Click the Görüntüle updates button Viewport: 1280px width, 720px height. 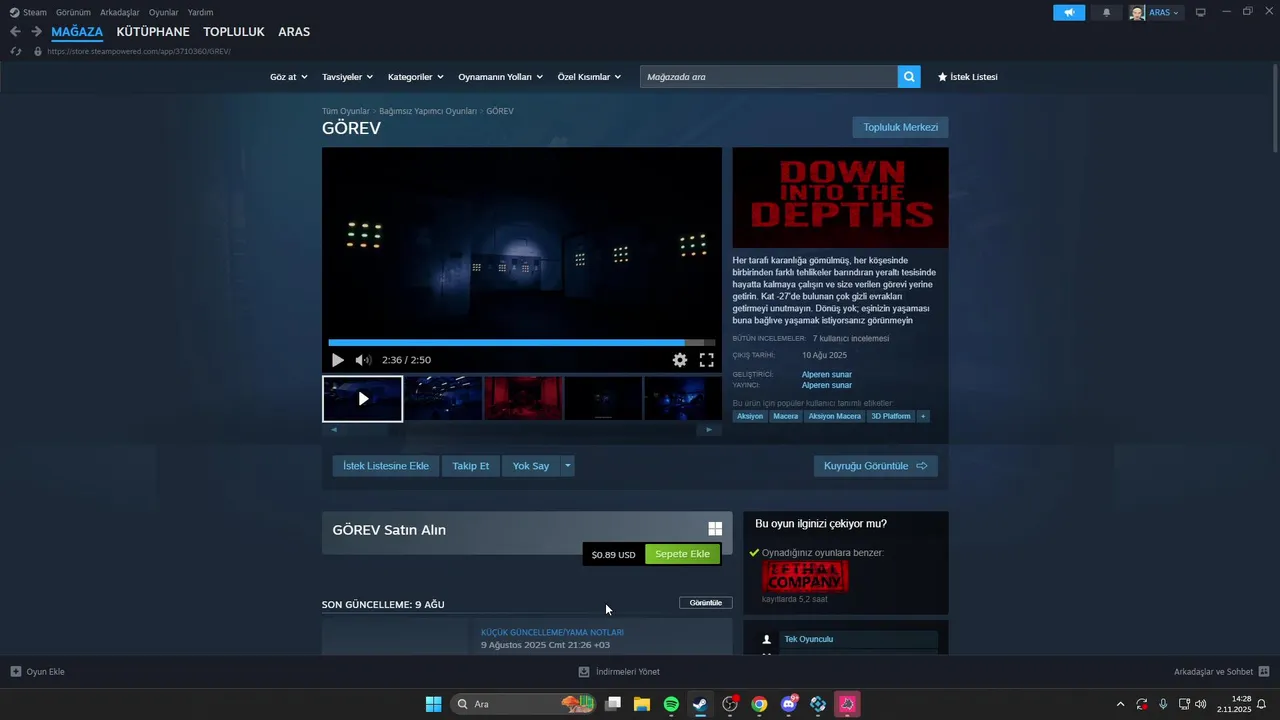tap(706, 603)
